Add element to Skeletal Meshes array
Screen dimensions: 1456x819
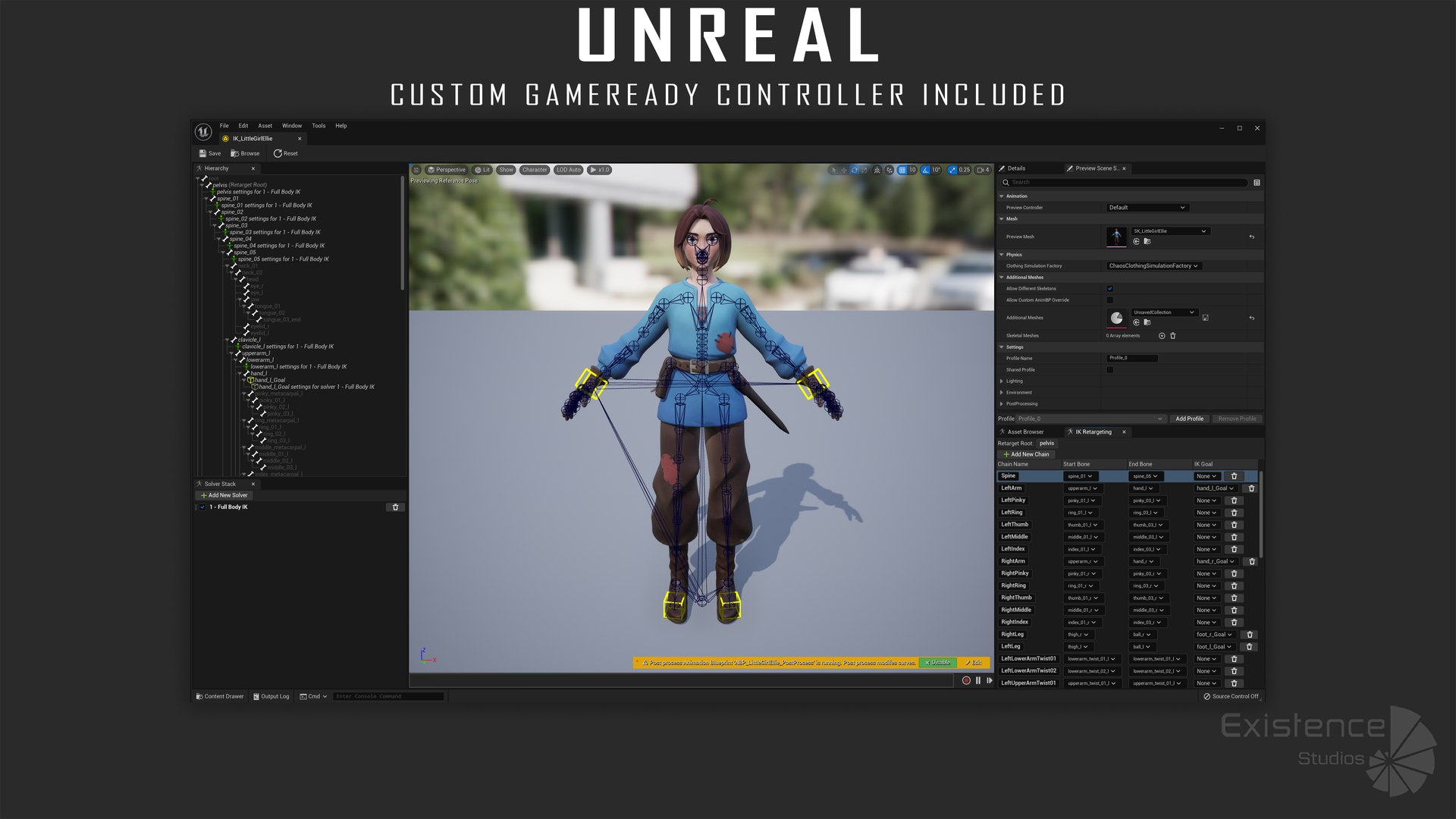click(x=1162, y=335)
